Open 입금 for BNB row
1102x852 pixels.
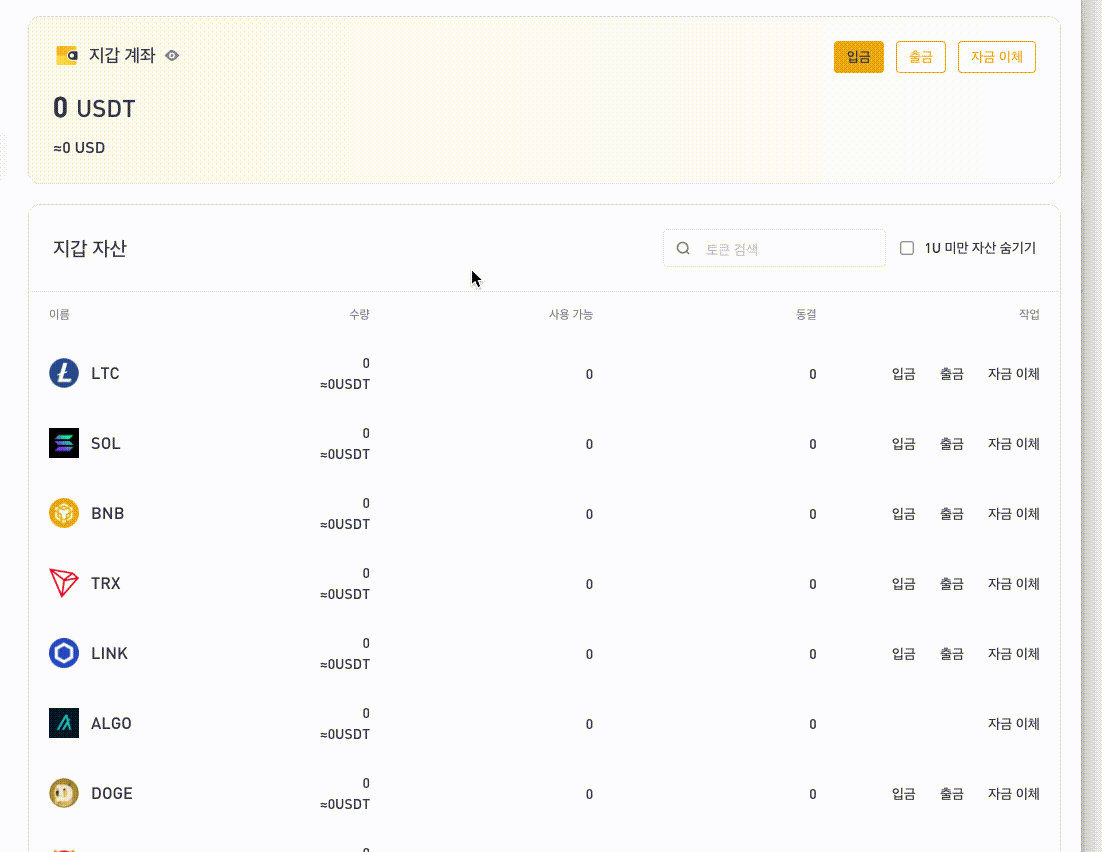[x=903, y=514]
